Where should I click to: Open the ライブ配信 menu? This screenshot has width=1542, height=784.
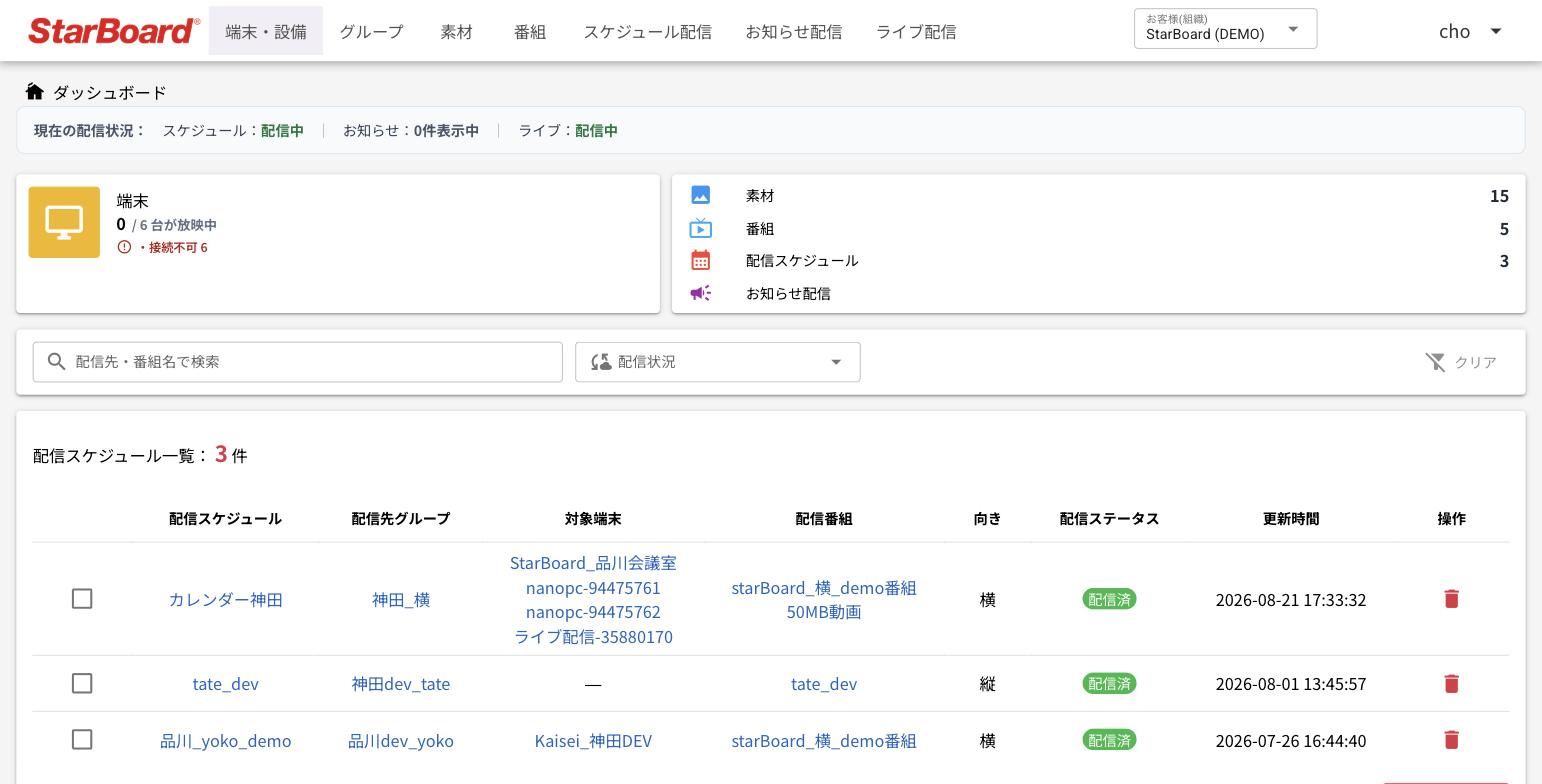[x=916, y=31]
